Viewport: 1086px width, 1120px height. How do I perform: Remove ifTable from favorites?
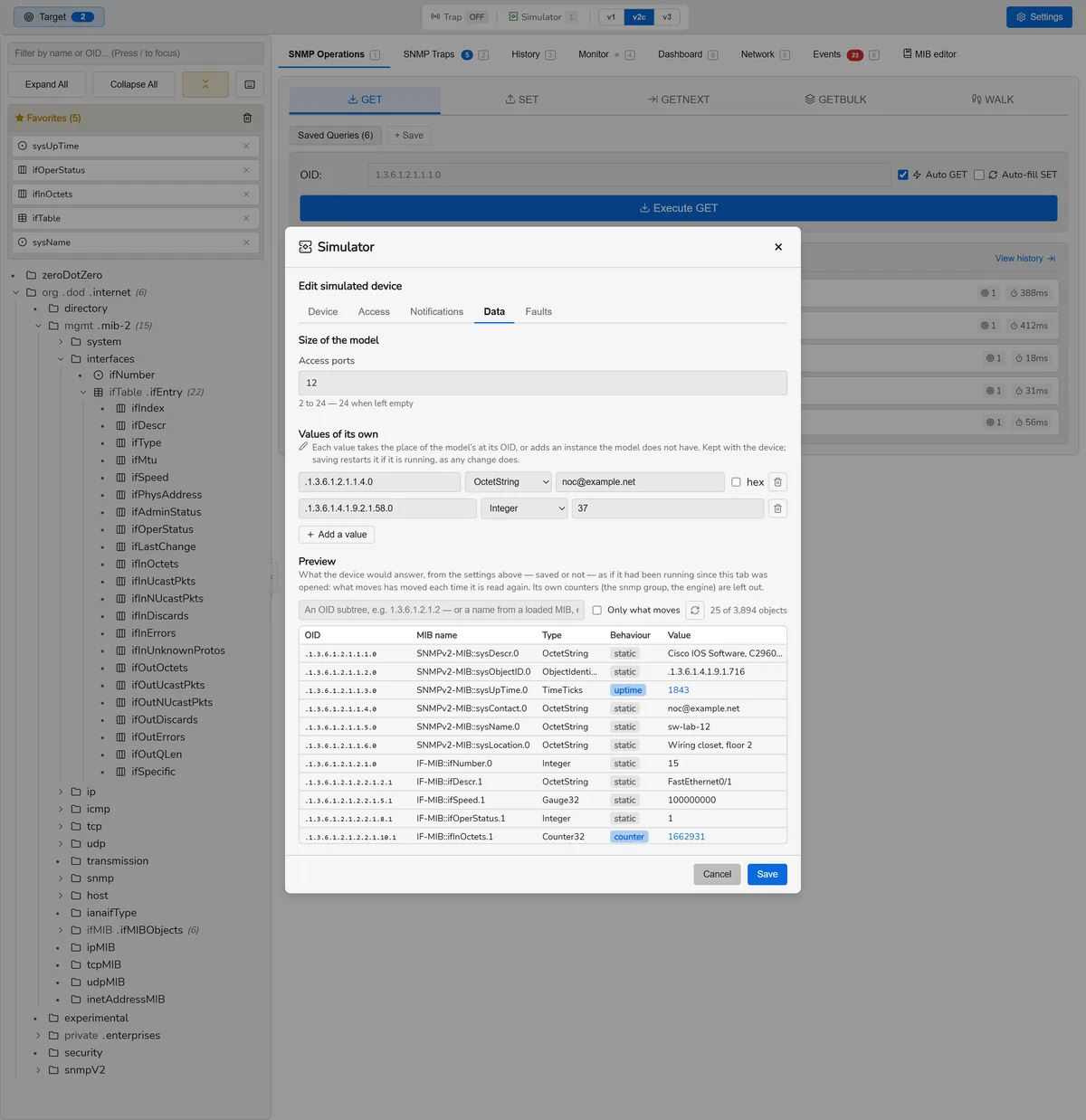[246, 218]
